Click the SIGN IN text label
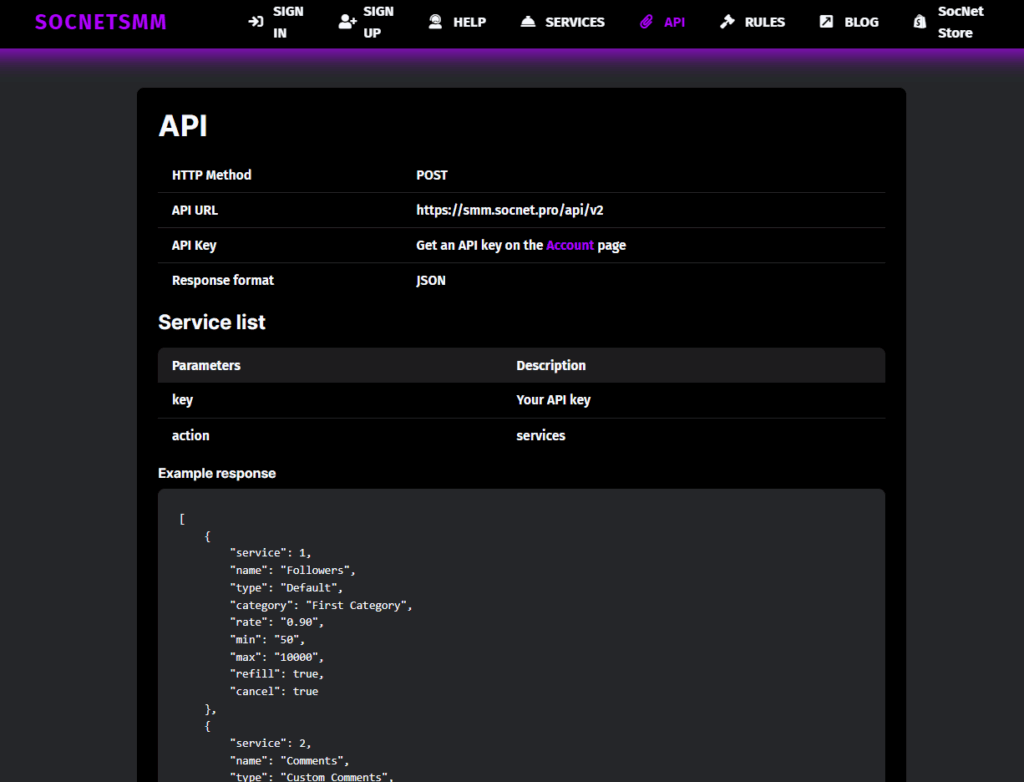Screen dimensions: 1024x782 click(x=288, y=22)
